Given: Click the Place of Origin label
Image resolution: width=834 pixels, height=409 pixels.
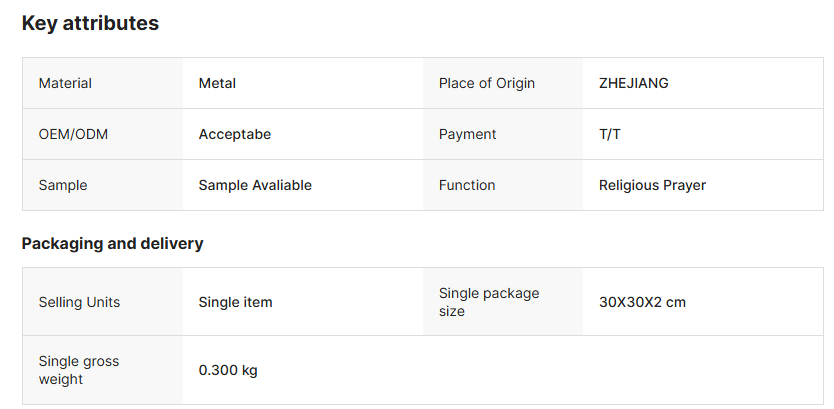Looking at the screenshot, I should (486, 83).
